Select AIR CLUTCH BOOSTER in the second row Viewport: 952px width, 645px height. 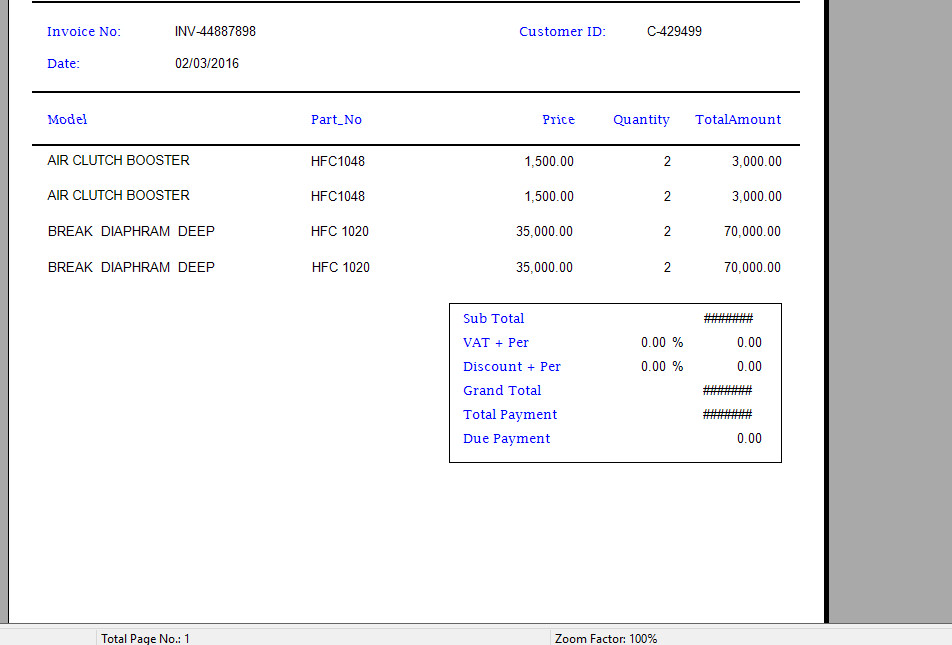[118, 196]
